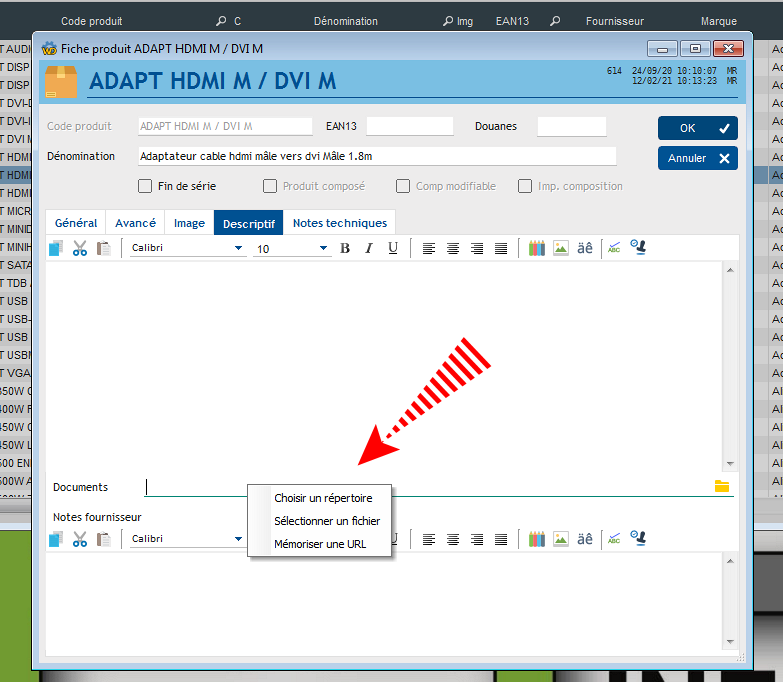Click the Annuler button

pyautogui.click(x=697, y=158)
